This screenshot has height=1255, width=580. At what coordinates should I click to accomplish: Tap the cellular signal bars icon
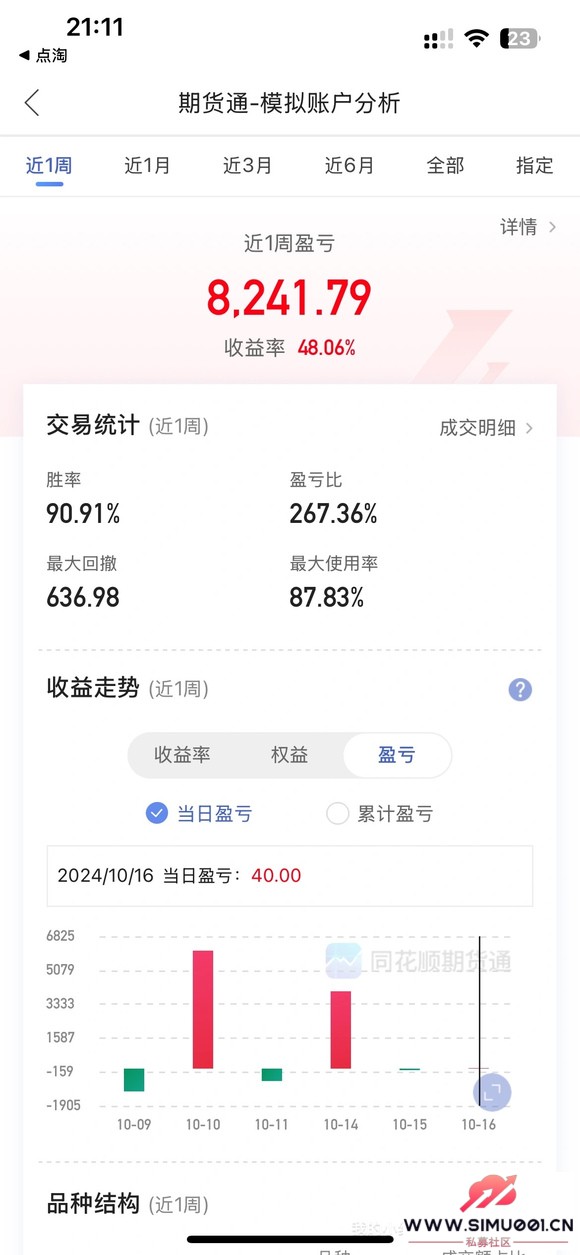[438, 40]
